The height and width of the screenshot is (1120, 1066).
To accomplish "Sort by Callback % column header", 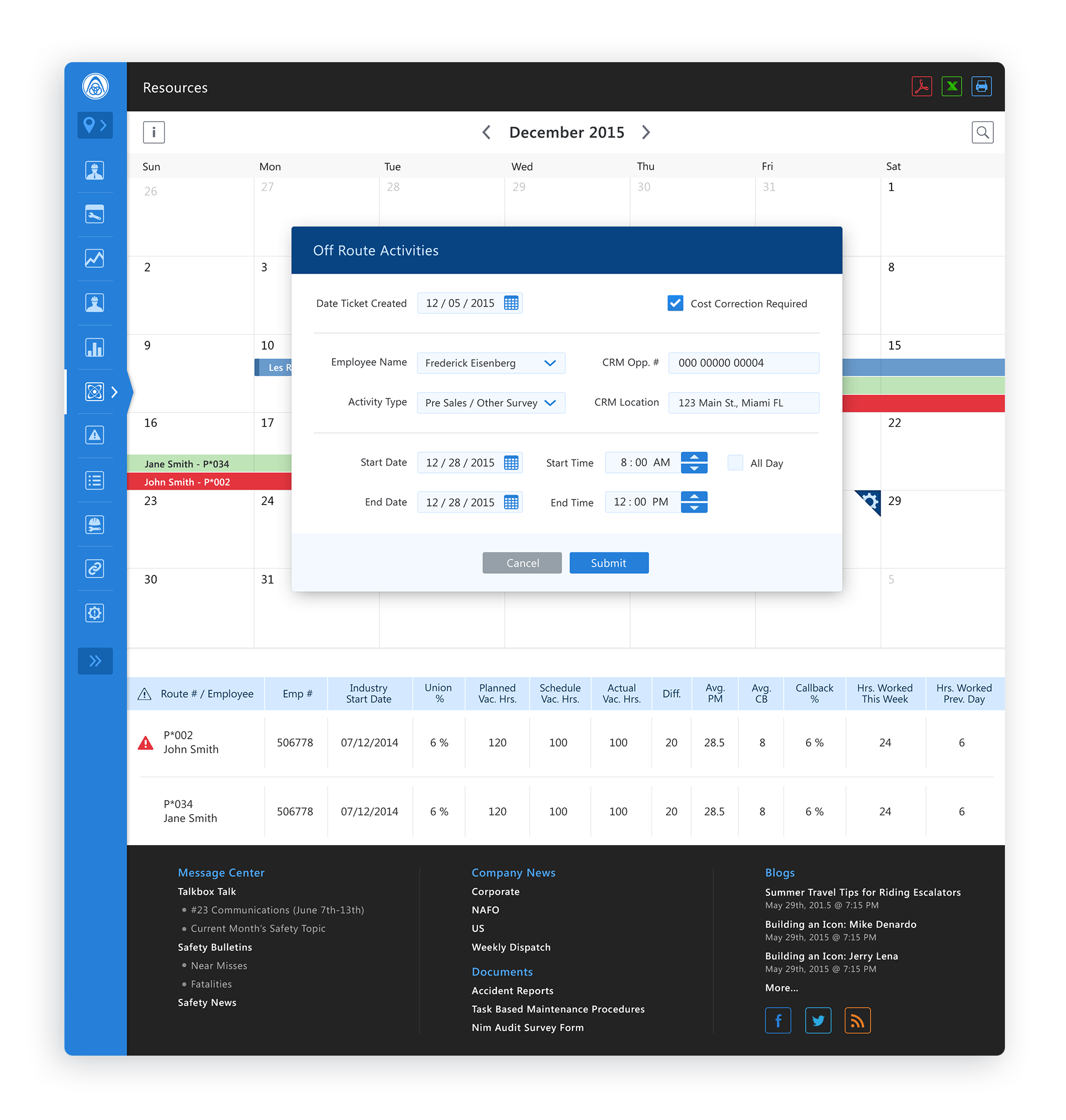I will tap(814, 693).
